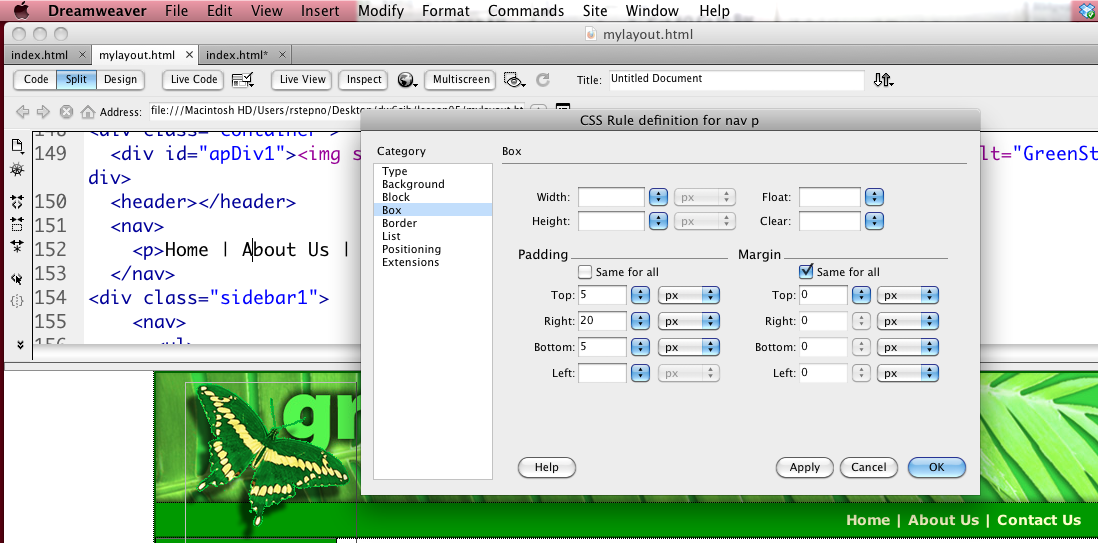This screenshot has width=1098, height=543.
Task: Check Padding Same for all checkbox
Action: (x=585, y=272)
